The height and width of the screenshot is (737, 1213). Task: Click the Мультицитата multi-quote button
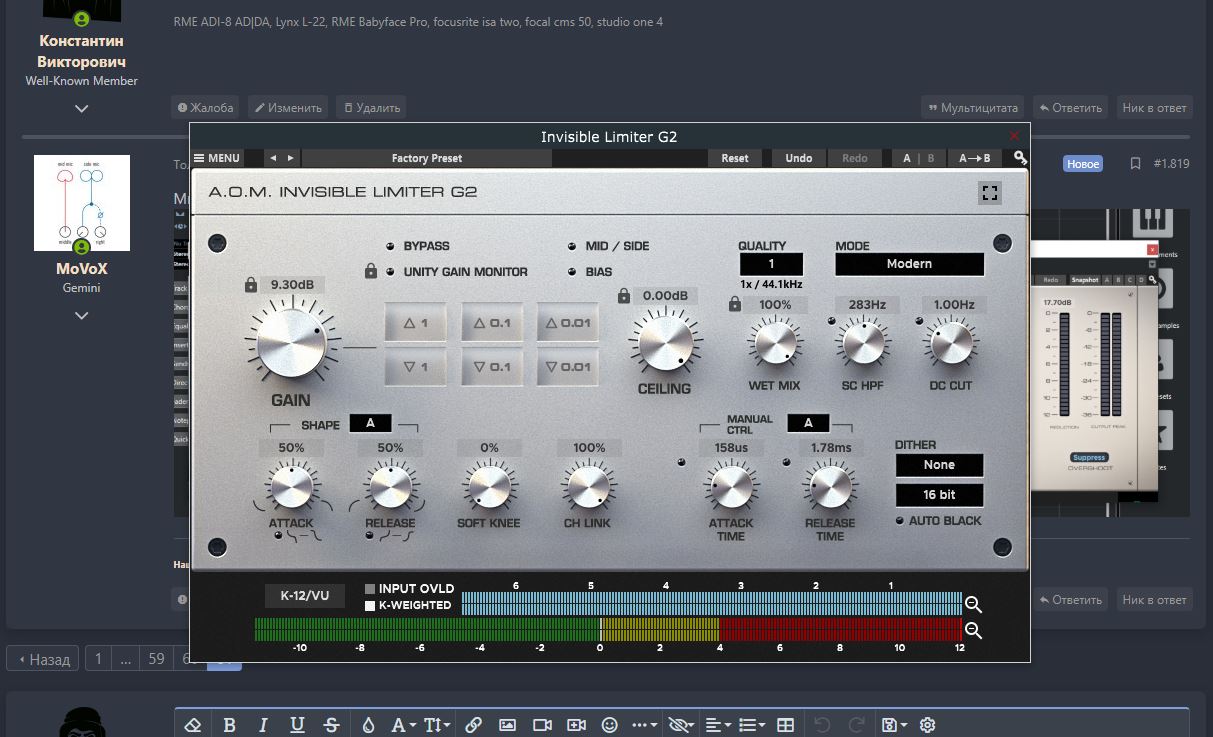click(x=973, y=107)
